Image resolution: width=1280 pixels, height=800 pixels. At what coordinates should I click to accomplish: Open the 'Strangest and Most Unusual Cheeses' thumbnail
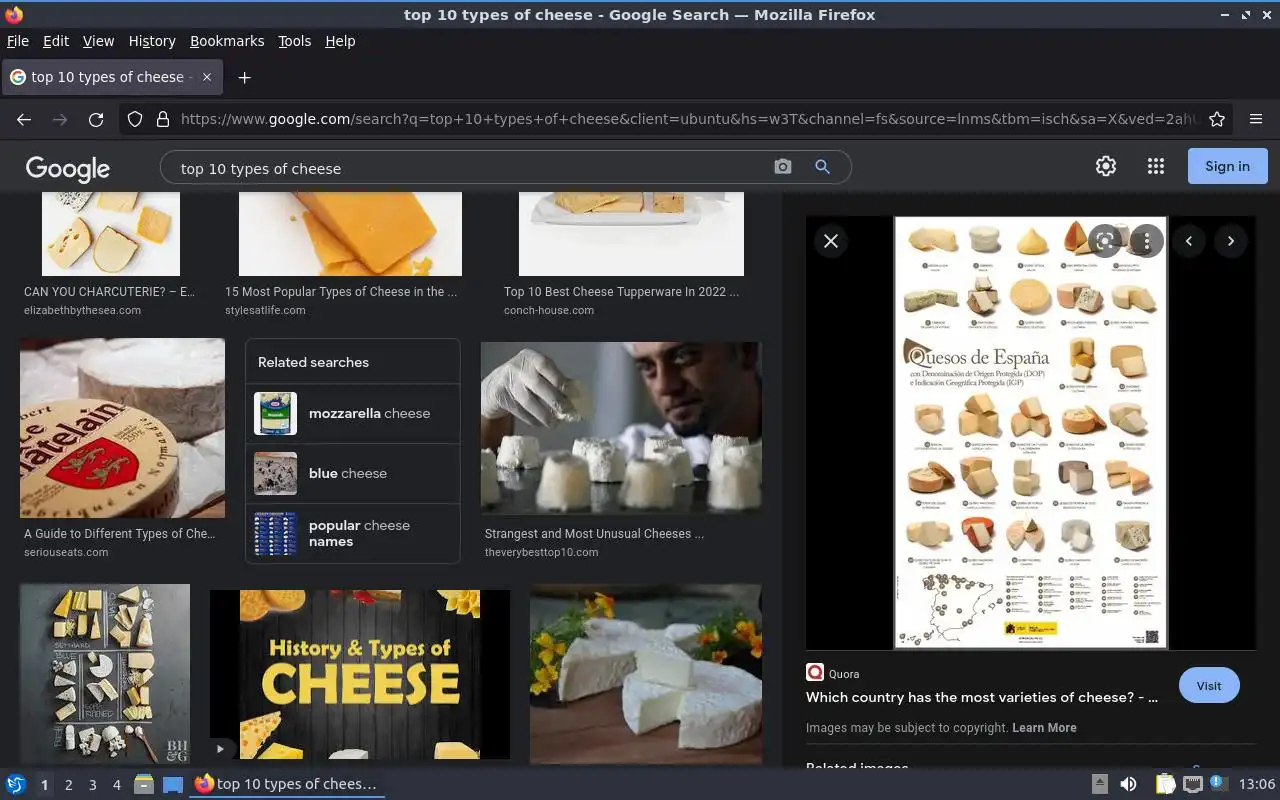click(621, 428)
